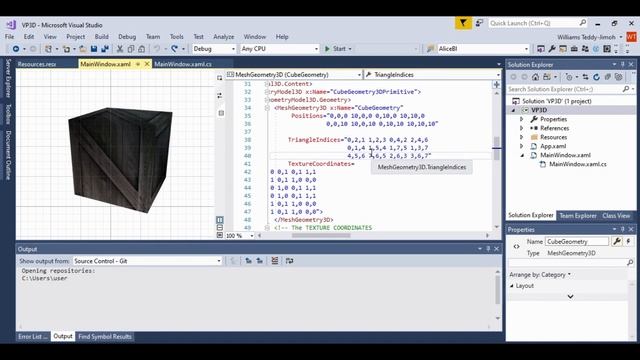Click the swap panes icon in designer
The image size is (640, 360).
220,96
